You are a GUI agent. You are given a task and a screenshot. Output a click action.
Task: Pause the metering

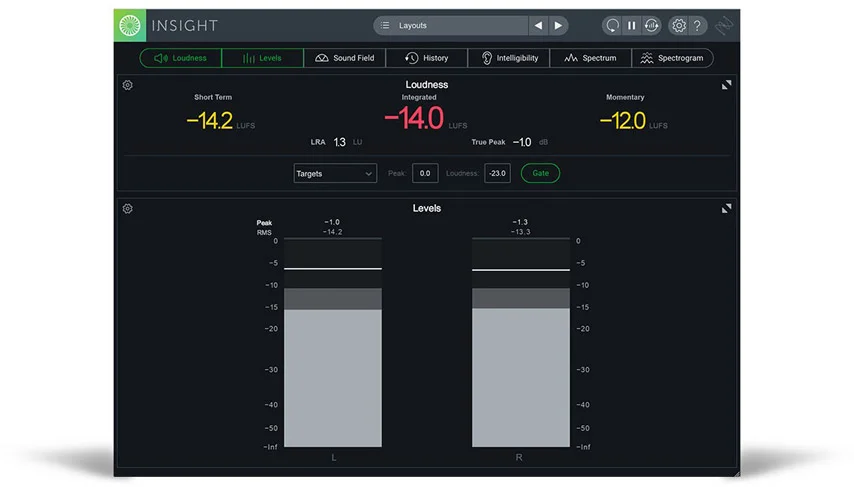632,25
